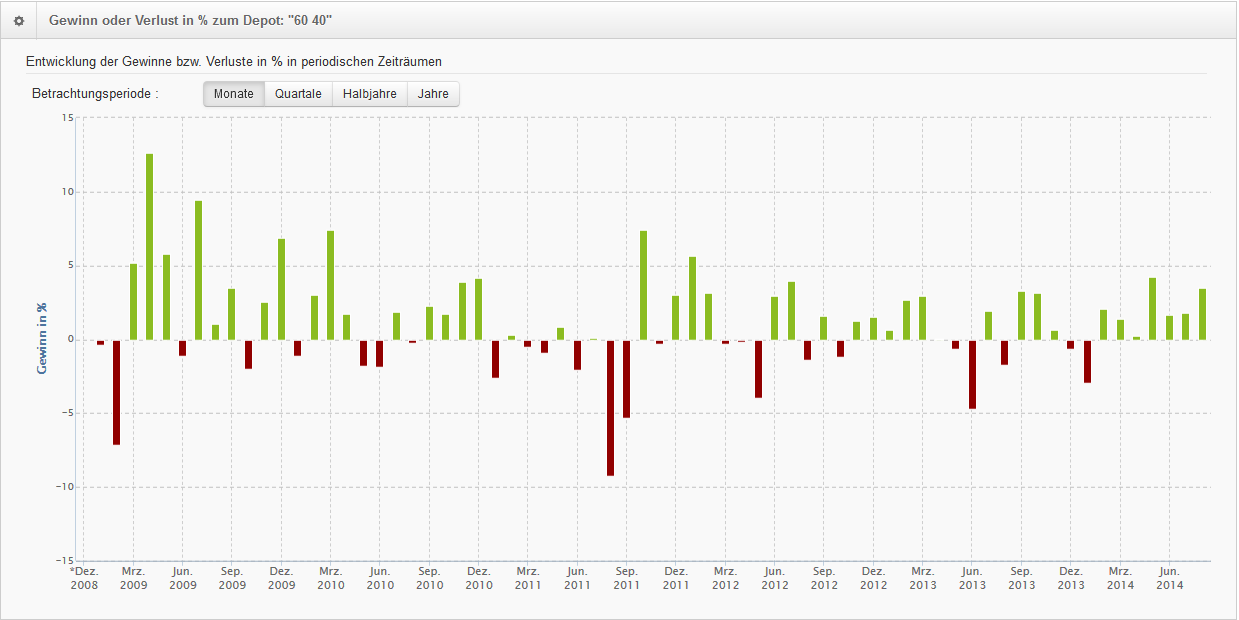Click the deepest red bar for August 2011
This screenshot has height=620, width=1239.
pyautogui.click(x=610, y=408)
